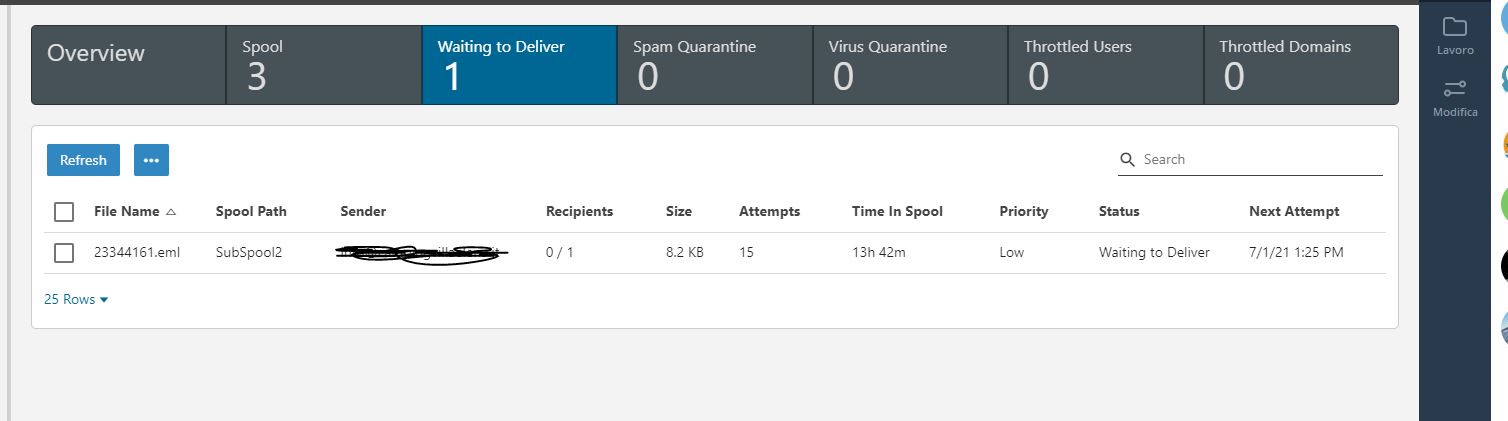Viewport: 1508px width, 421px height.
Task: Sort by the Next Attempt column
Action: point(1294,212)
